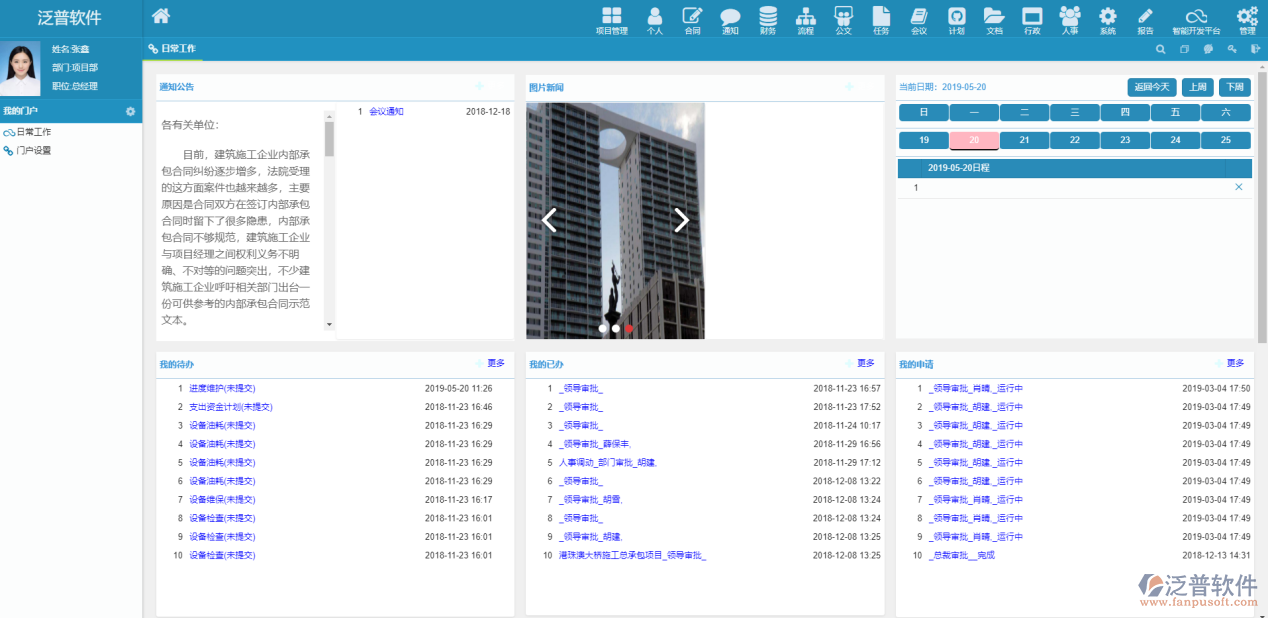Click the 返回今天 button
1268x618 pixels.
(1151, 87)
